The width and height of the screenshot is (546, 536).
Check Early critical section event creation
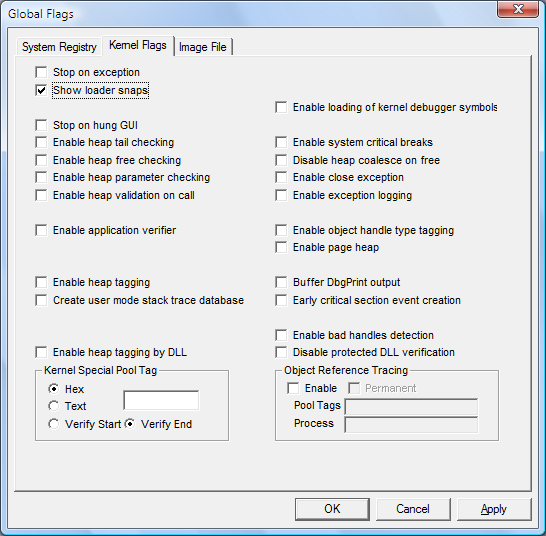pos(281,300)
